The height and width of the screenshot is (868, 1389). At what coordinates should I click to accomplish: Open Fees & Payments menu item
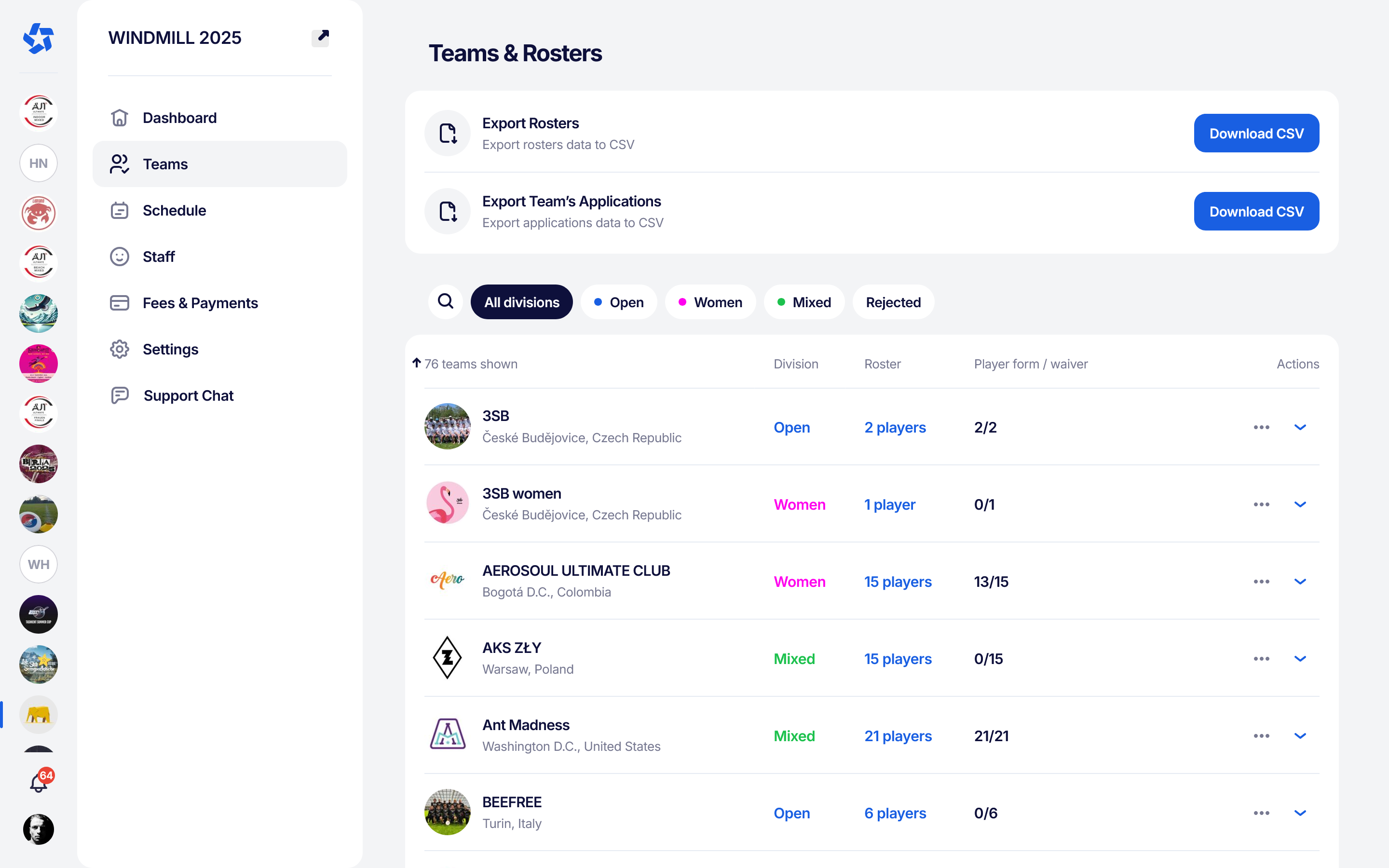coord(200,302)
